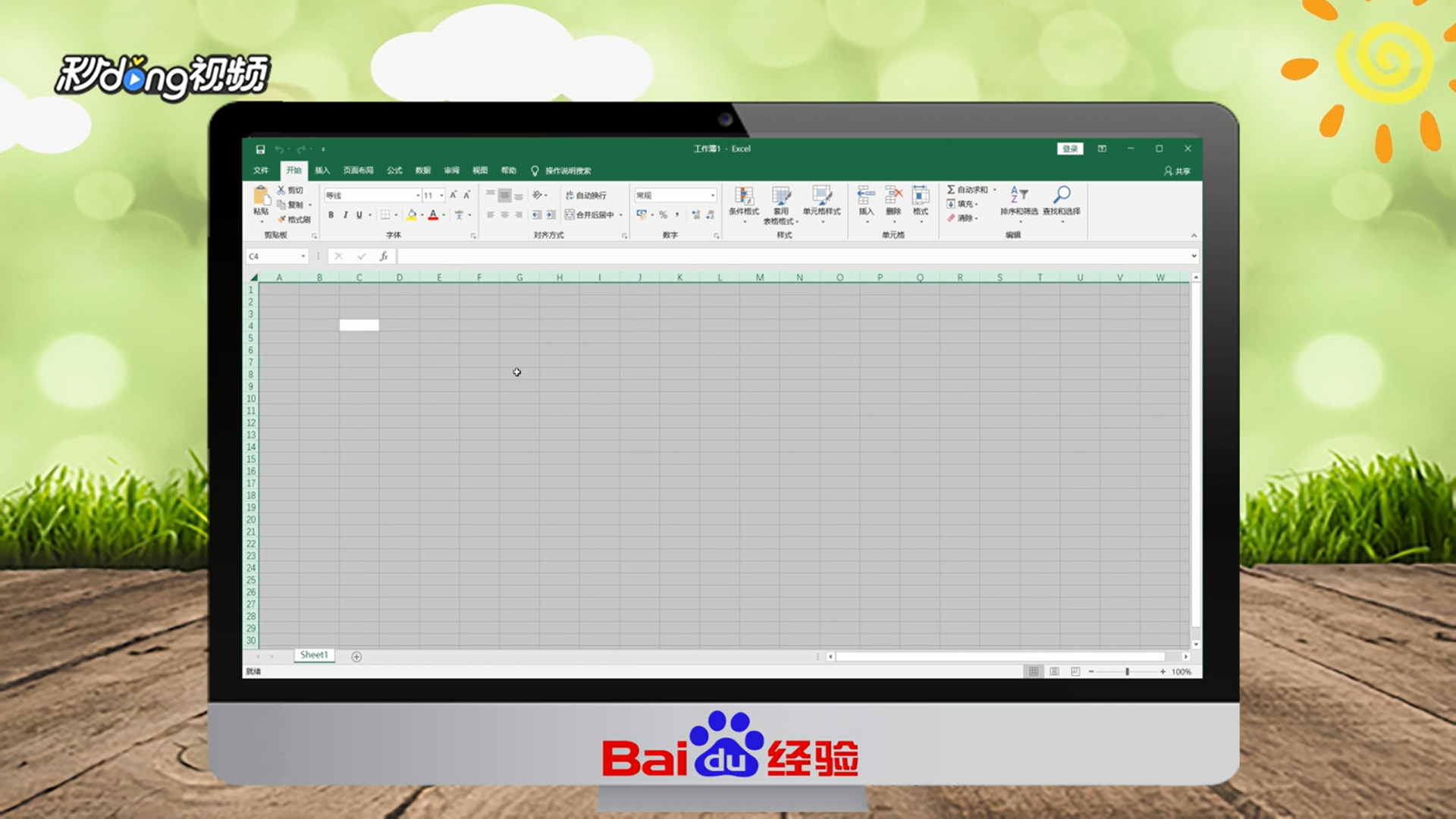Image resolution: width=1456 pixels, height=819 pixels.
Task: Toggle center horizontal alignment
Action: point(505,215)
